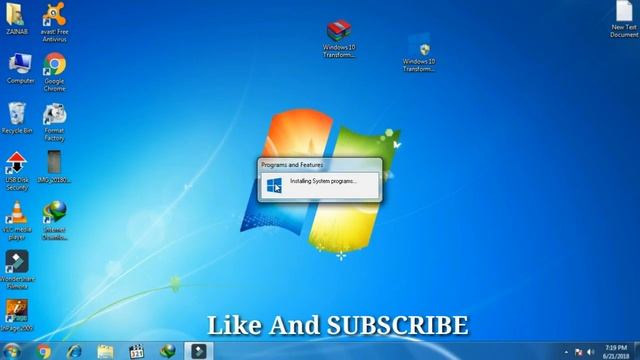The width and height of the screenshot is (640, 360).
Task: Open Internet Download Manager taskbar icon
Action: (167, 351)
